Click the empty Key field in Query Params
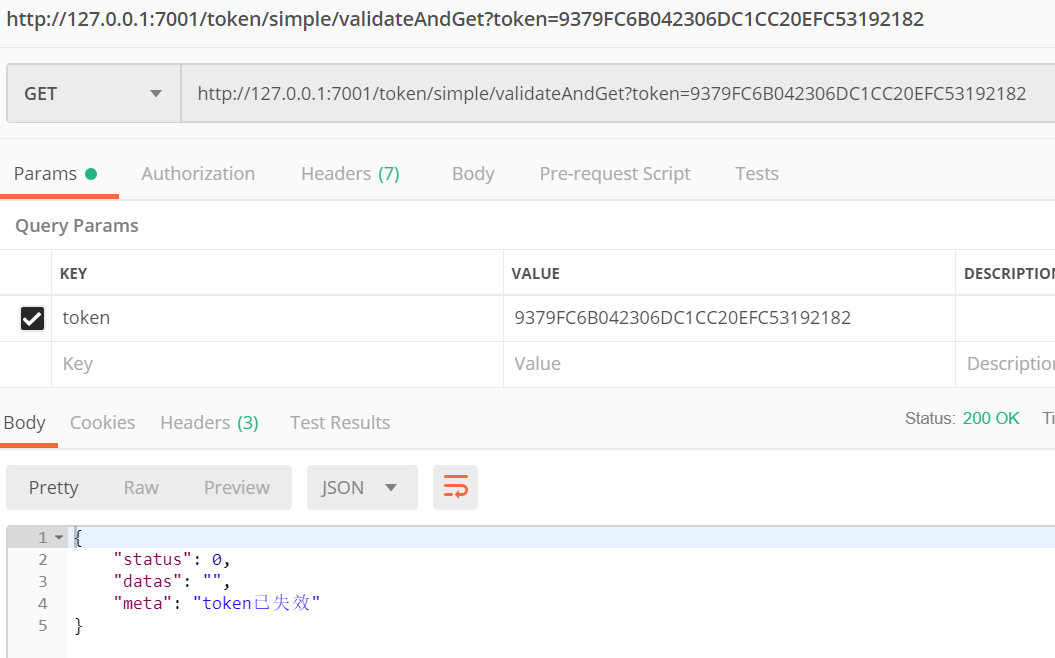Screen dimensions: 1055x658 click(x=200, y=363)
